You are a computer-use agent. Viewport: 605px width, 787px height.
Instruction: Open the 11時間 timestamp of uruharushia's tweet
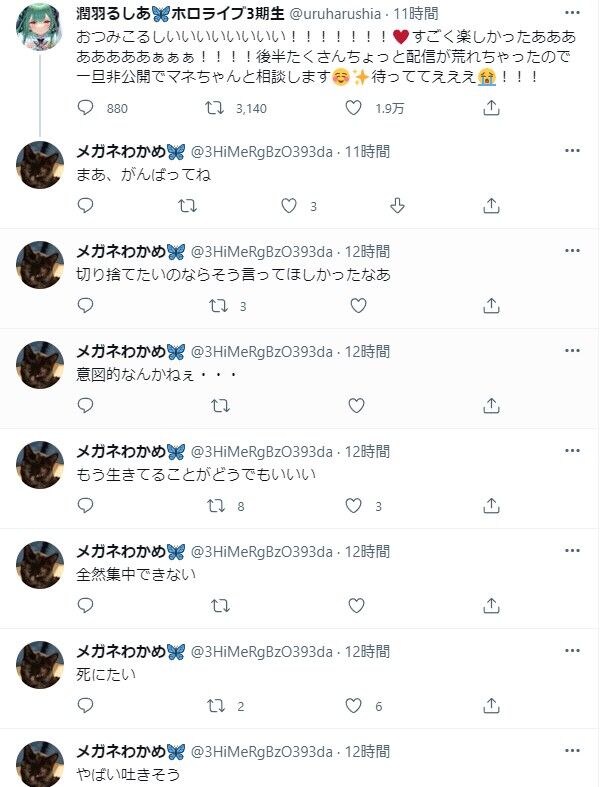click(416, 14)
